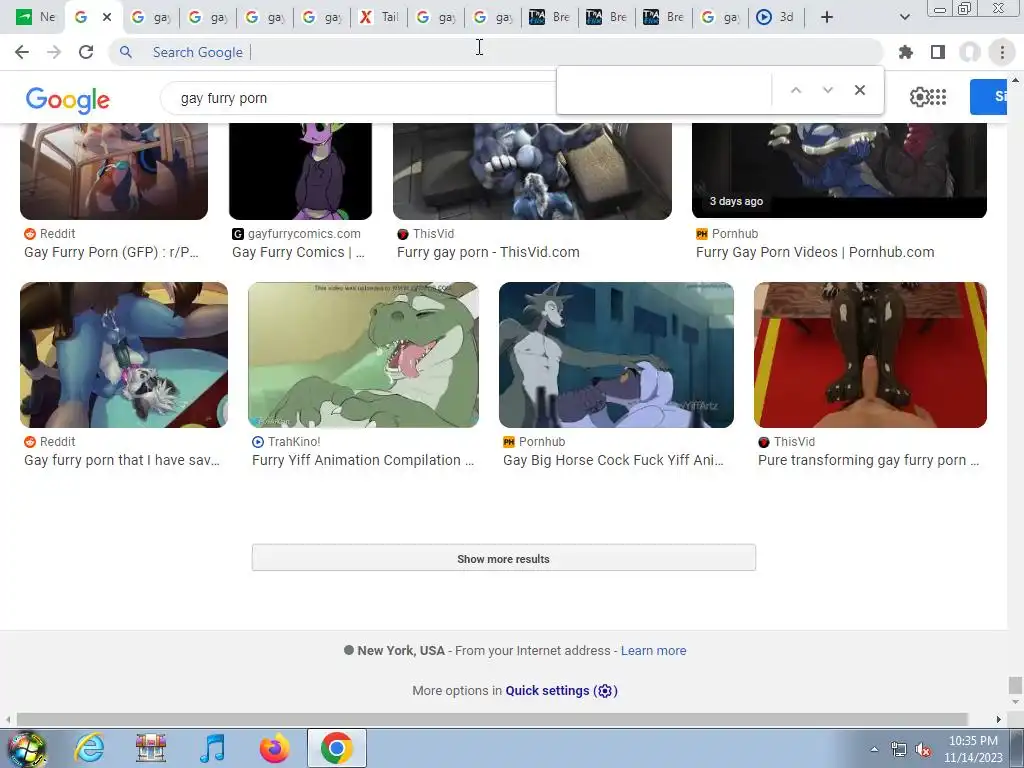Click the vertical scrollbar thumb
The height and width of the screenshot is (768, 1024).
pos(1015,685)
